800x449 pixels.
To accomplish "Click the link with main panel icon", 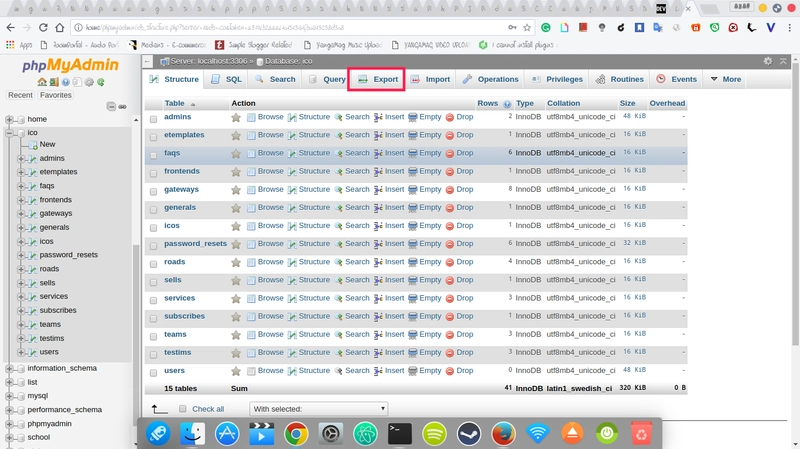I will 122,107.
